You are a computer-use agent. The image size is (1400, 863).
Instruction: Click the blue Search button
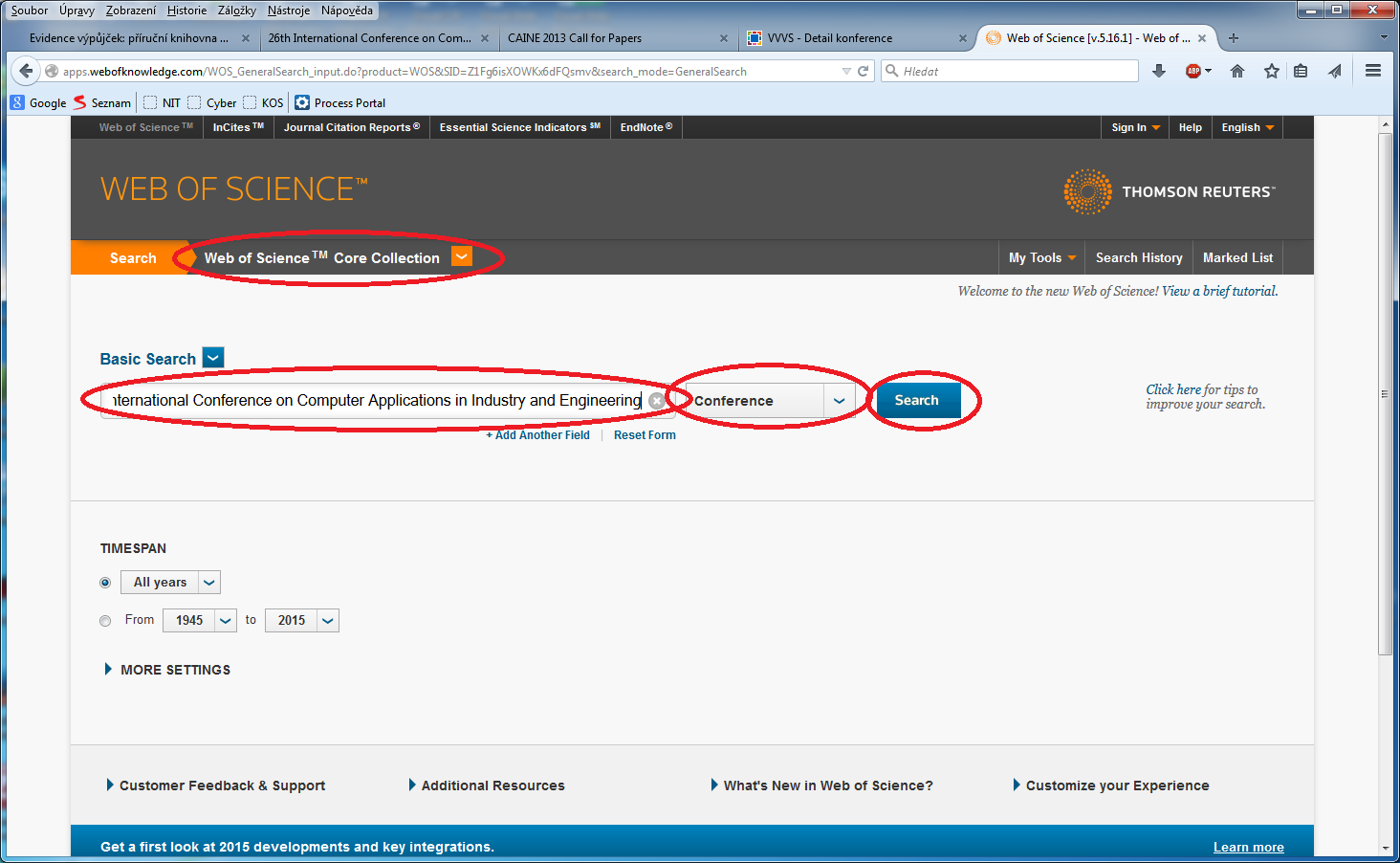click(x=917, y=400)
